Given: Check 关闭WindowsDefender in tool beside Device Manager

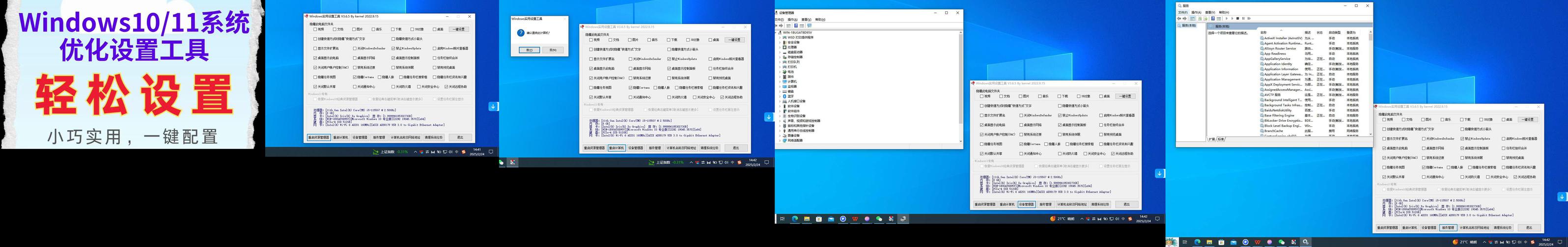Looking at the screenshot, I should 1021,115.
